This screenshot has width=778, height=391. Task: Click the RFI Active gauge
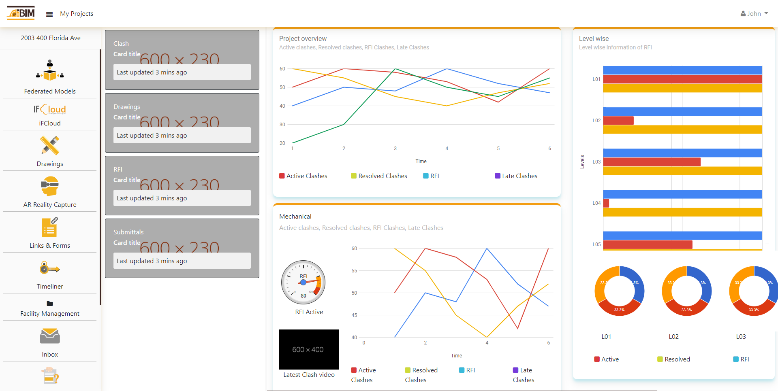[x=303, y=282]
